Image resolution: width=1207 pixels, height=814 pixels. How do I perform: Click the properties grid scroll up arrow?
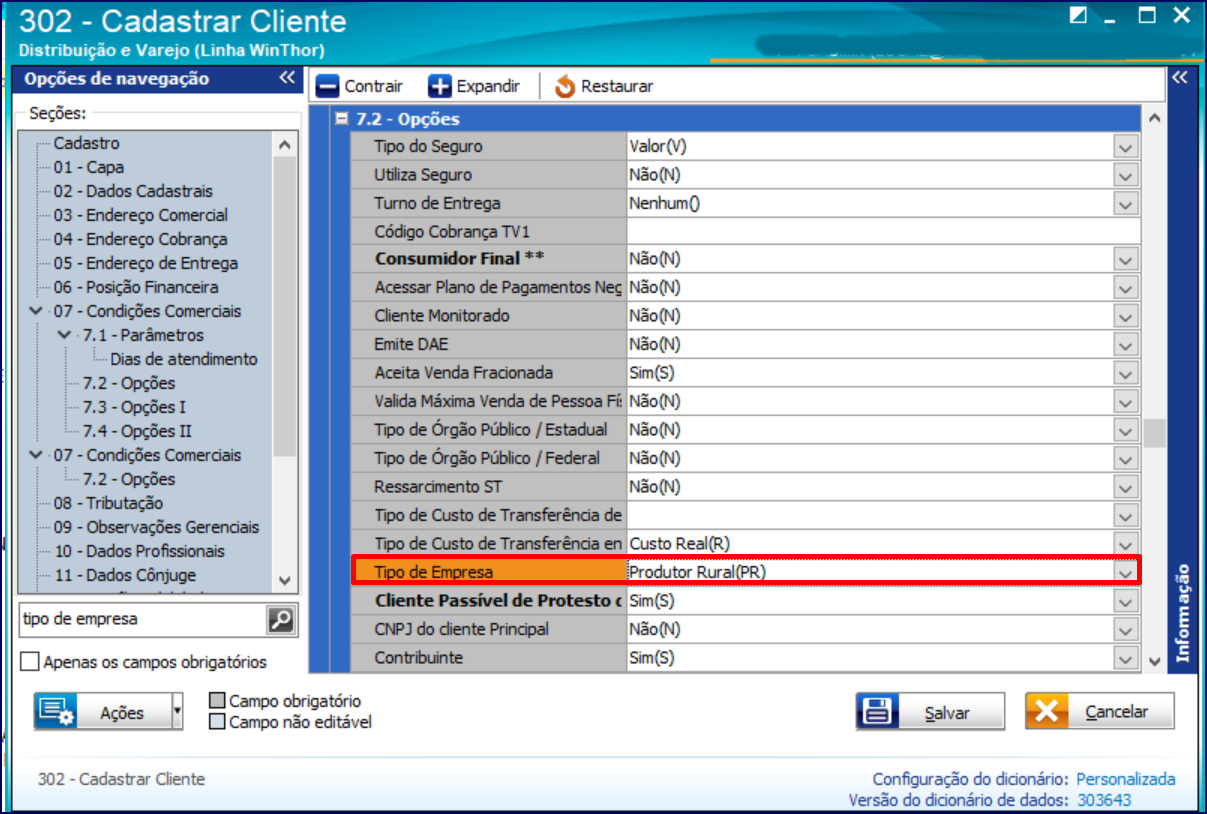point(1155,119)
